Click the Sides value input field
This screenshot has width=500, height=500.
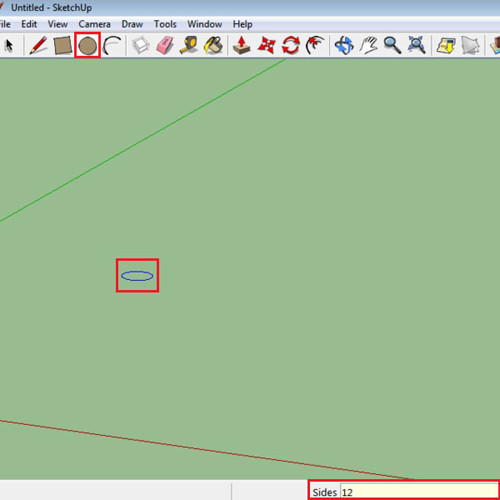coord(419,492)
